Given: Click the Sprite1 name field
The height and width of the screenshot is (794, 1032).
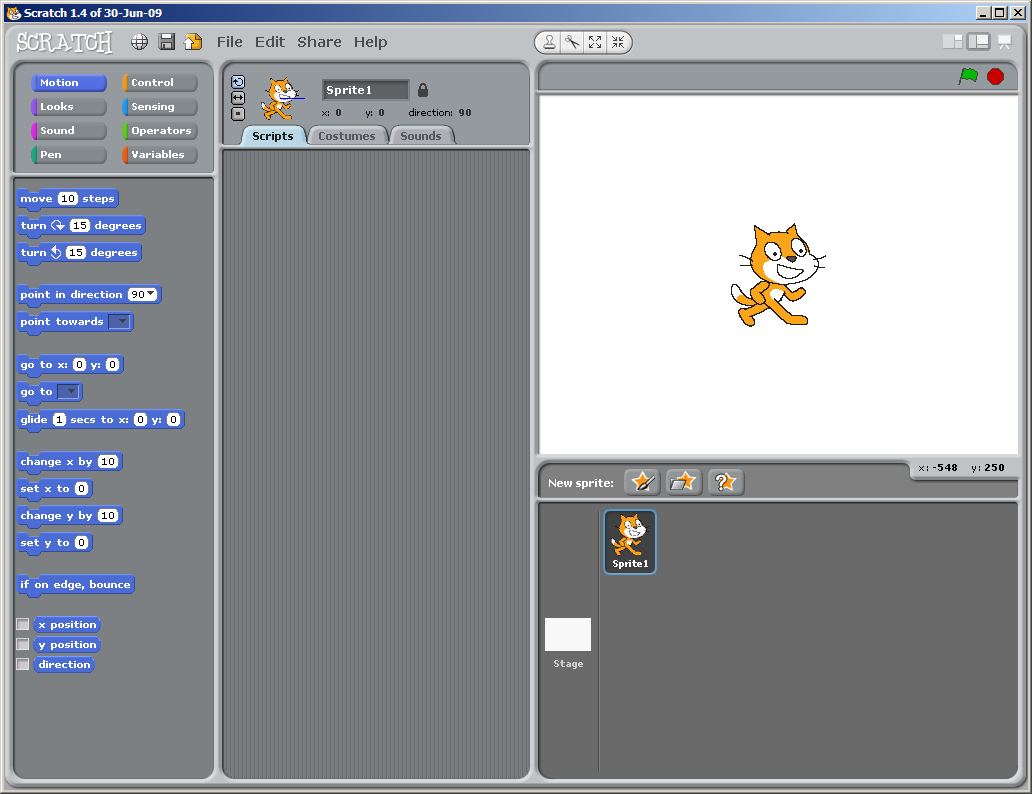Looking at the screenshot, I should coord(365,90).
